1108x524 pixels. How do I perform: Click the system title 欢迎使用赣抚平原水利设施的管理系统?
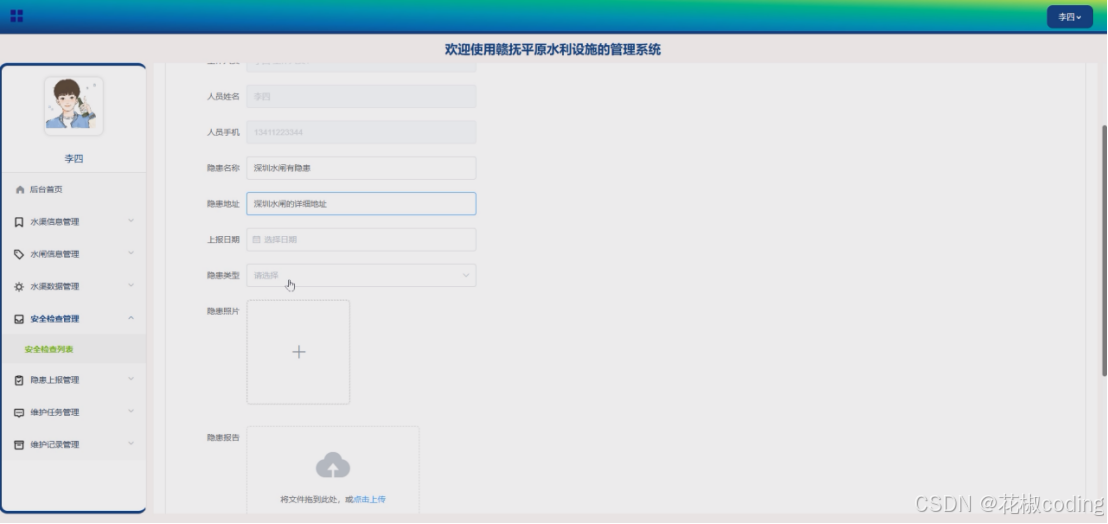click(x=553, y=49)
